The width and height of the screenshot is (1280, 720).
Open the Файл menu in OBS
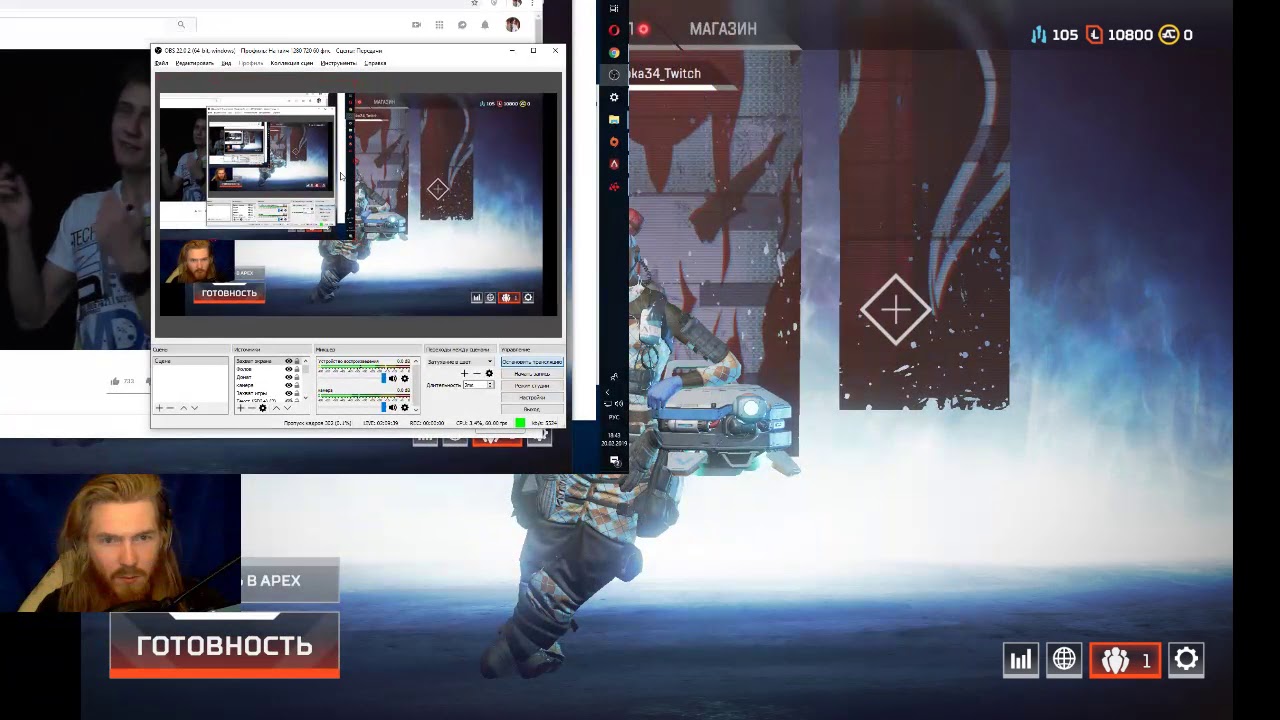click(x=161, y=63)
